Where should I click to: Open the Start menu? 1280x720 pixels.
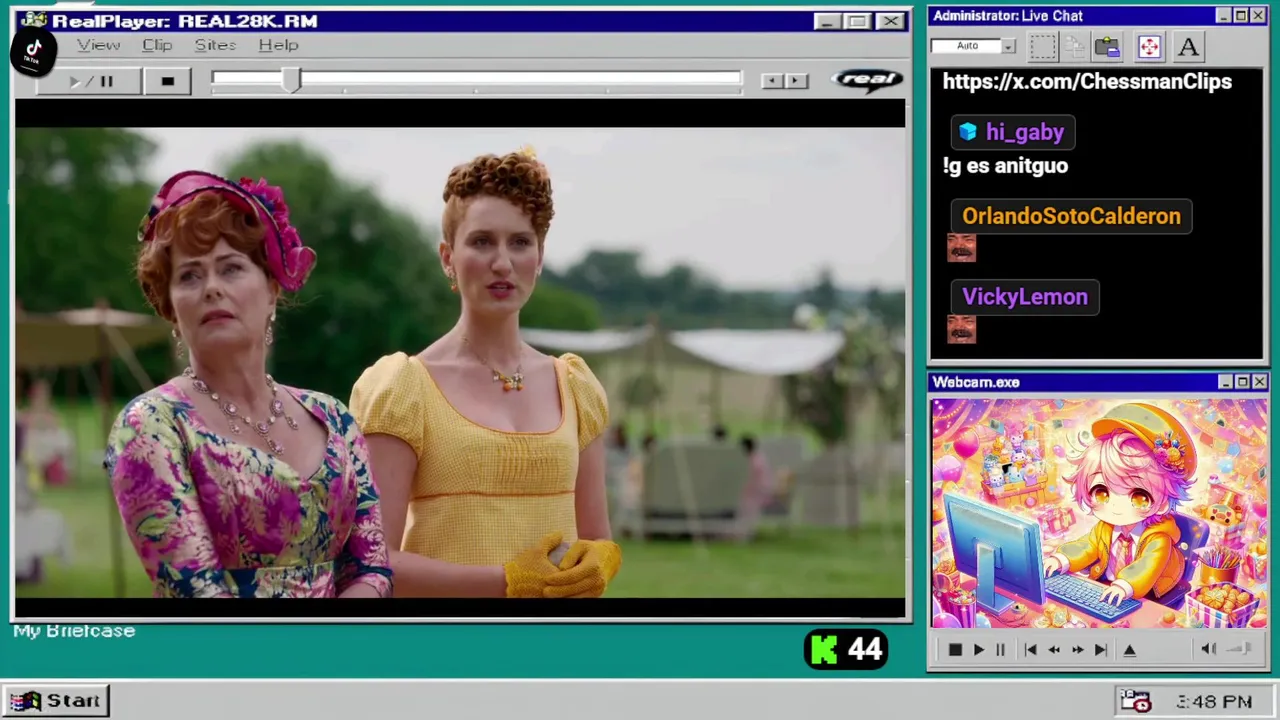point(55,701)
